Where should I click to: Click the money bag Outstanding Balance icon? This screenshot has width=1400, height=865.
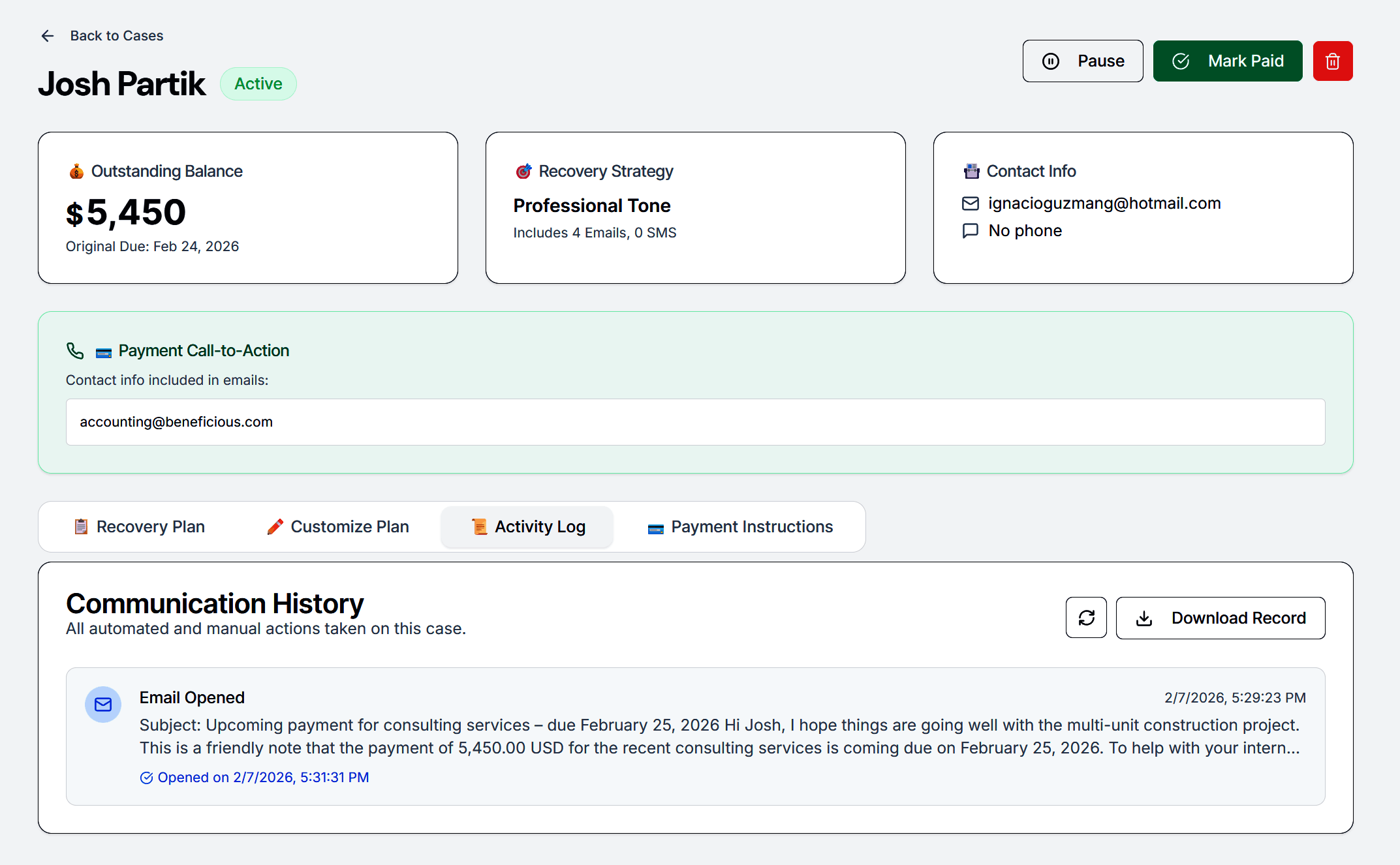[x=76, y=172]
